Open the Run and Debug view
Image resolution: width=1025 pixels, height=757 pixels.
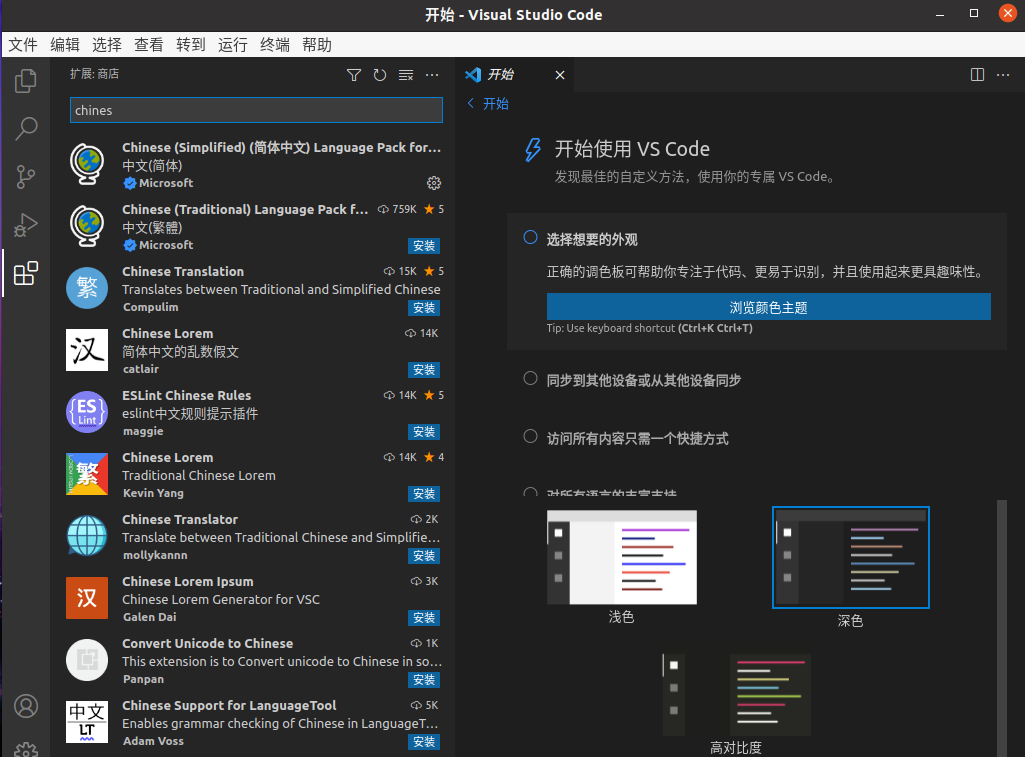click(x=25, y=225)
